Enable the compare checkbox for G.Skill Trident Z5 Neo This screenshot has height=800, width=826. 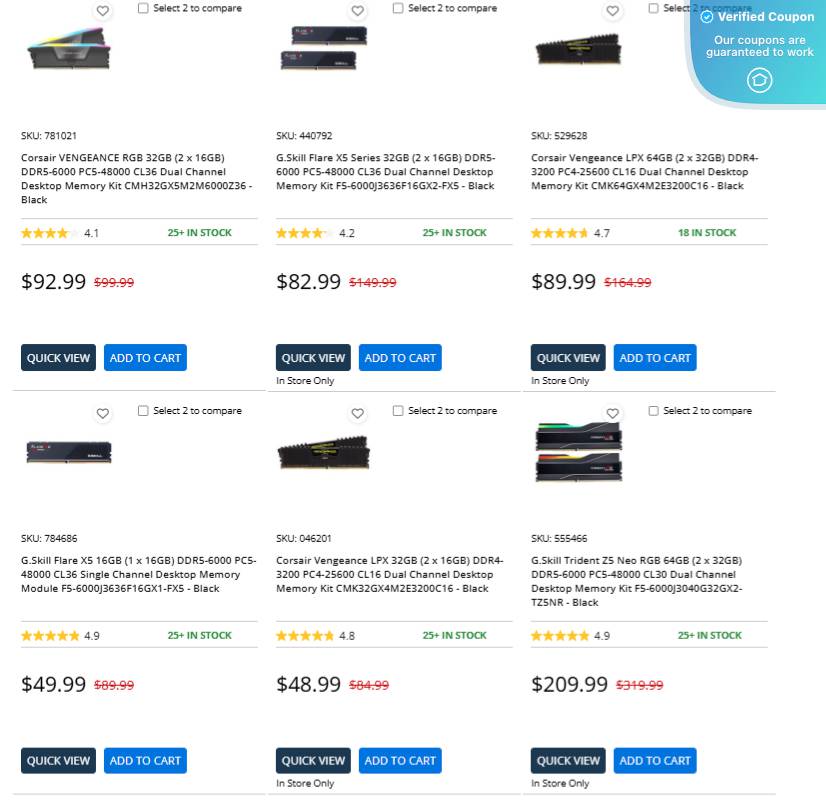tap(653, 410)
